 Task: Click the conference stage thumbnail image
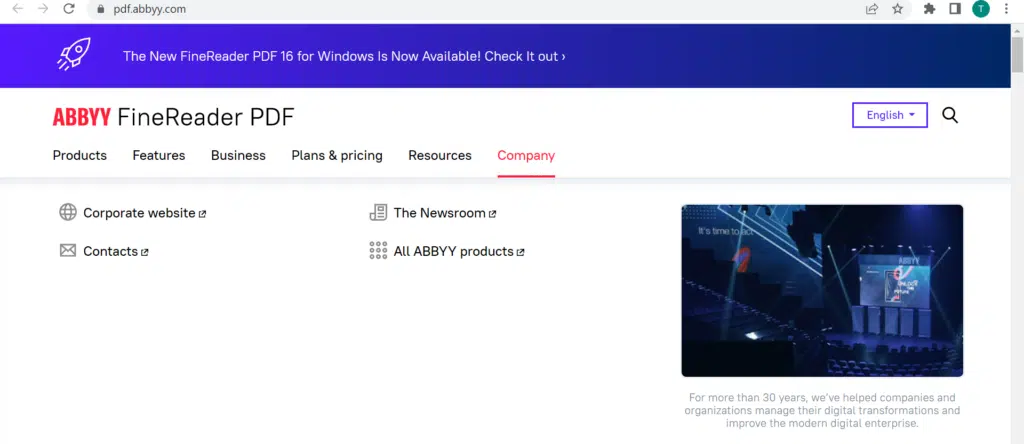(x=822, y=291)
